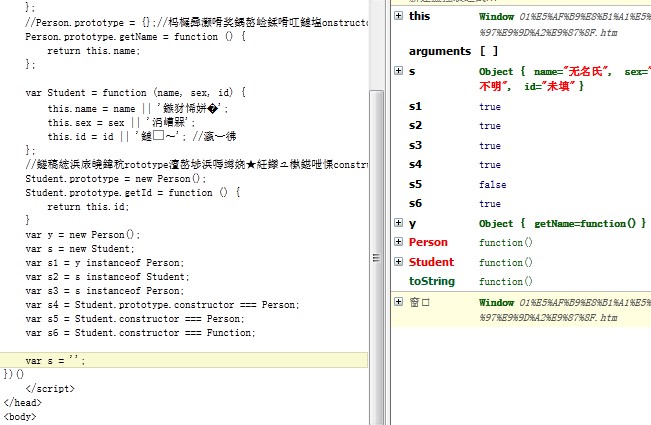Click the arguments value '[ ]'
The width and height of the screenshot is (651, 425).
[489, 51]
